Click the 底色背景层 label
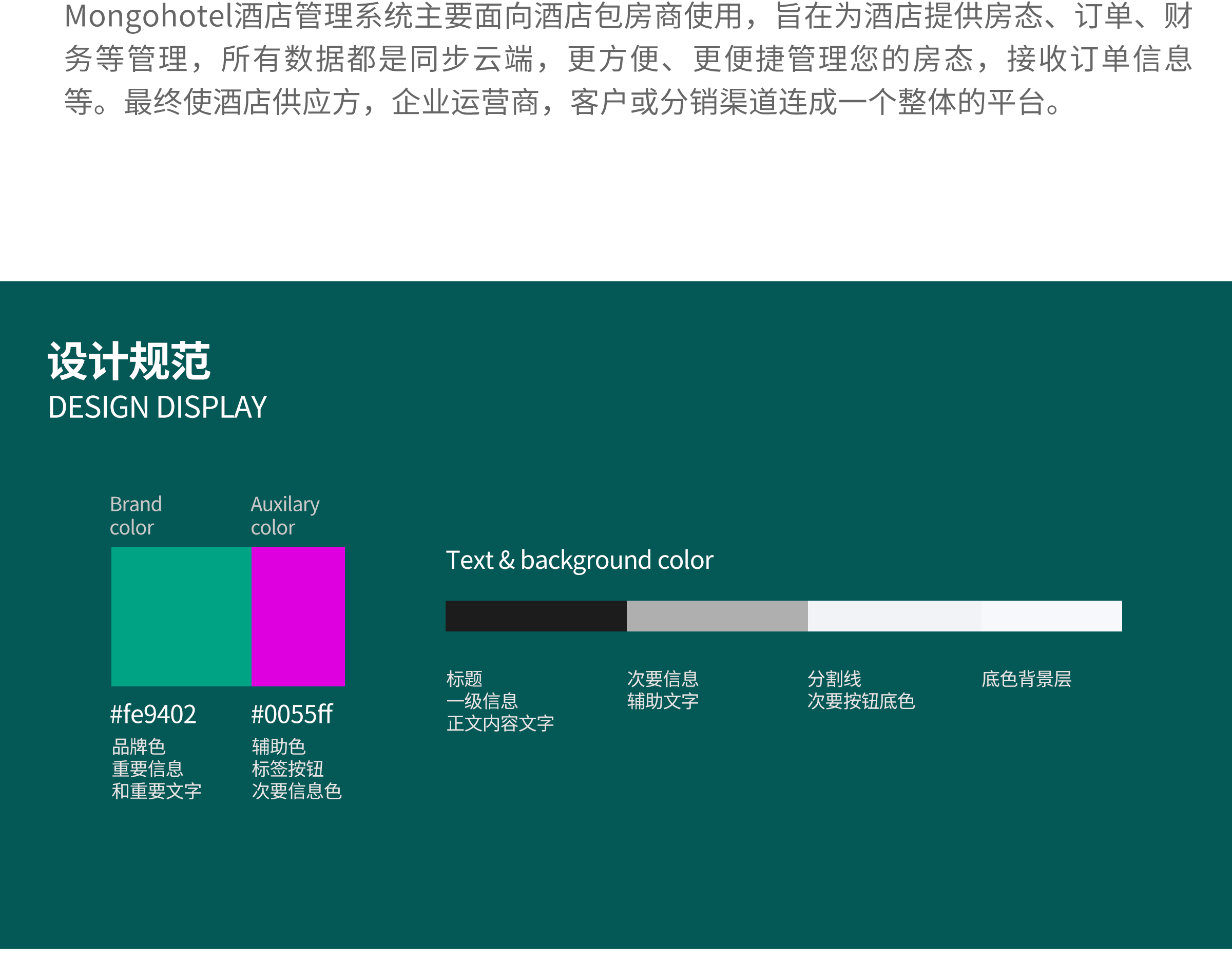1232x959 pixels. (x=1026, y=679)
